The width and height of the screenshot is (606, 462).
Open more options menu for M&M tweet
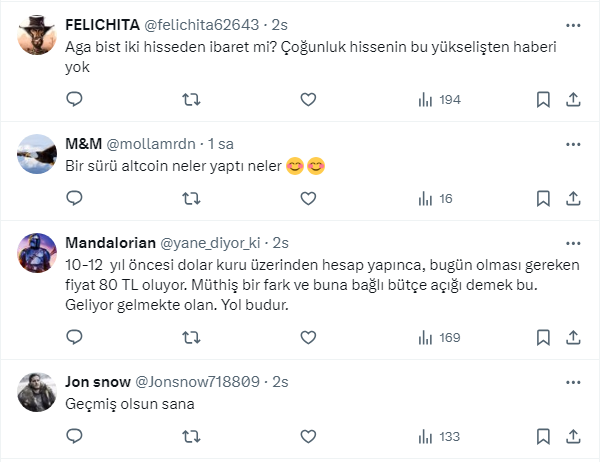(573, 142)
